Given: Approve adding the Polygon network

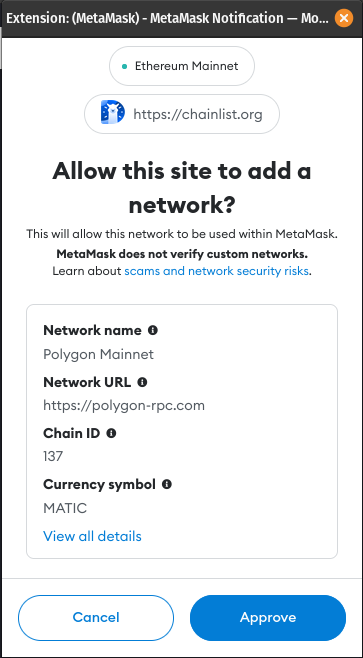Looking at the screenshot, I should click(268, 617).
